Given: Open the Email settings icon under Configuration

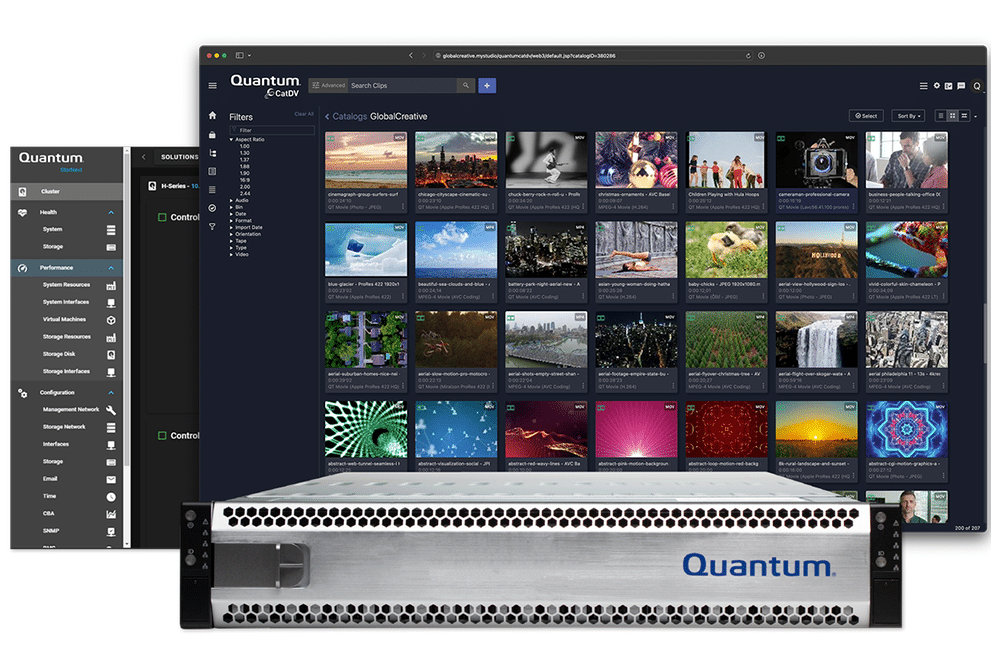Looking at the screenshot, I should pos(110,480).
